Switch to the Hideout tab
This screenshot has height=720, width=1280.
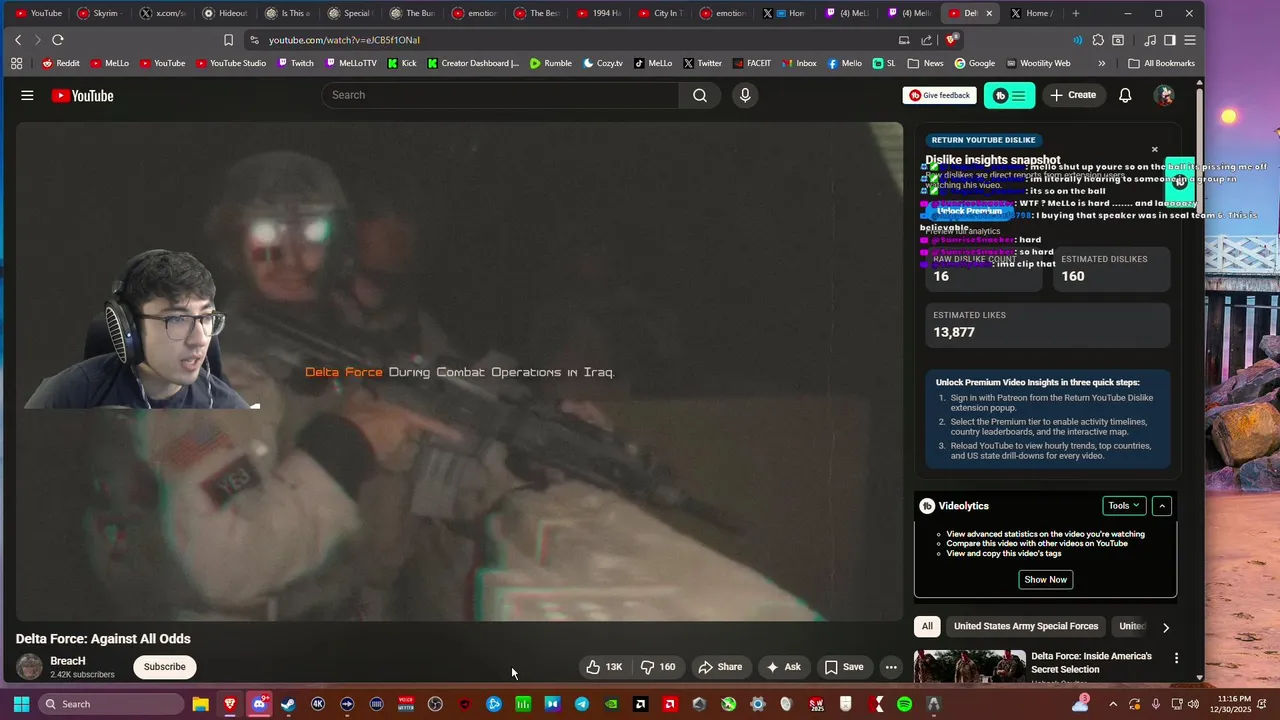click(225, 13)
